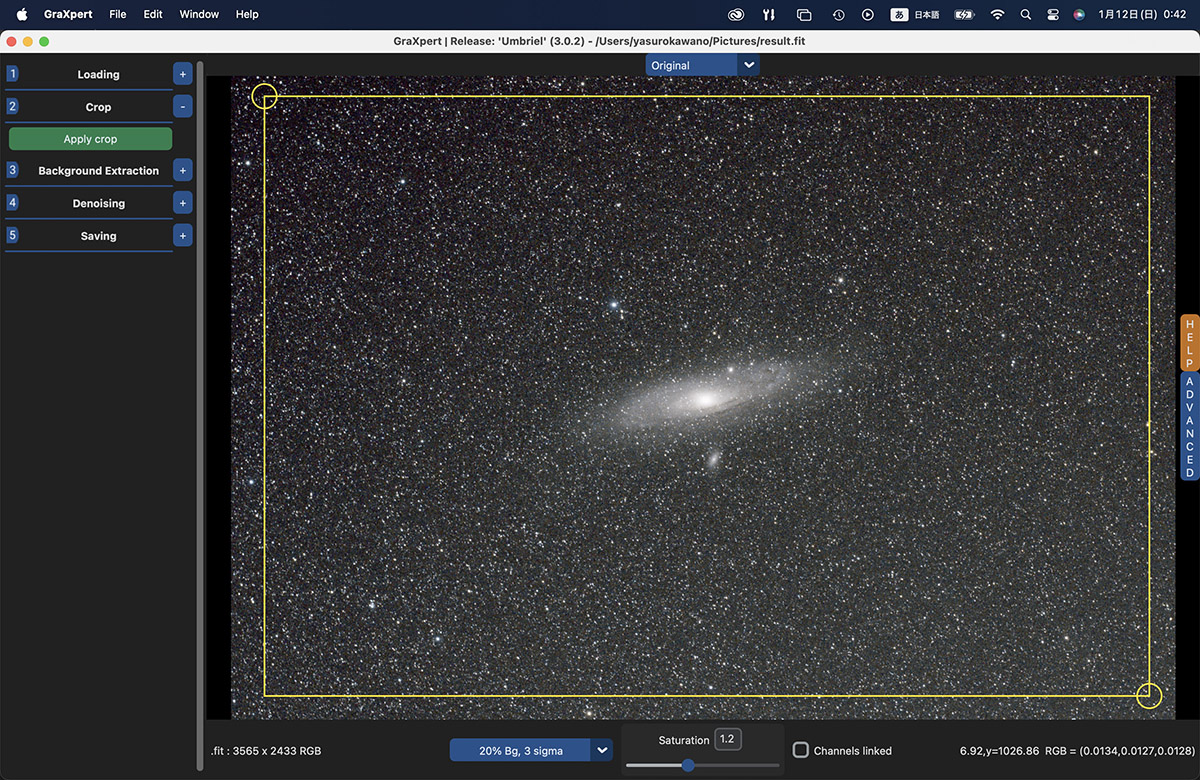Open the Help menu
1200x780 pixels.
[x=247, y=15]
